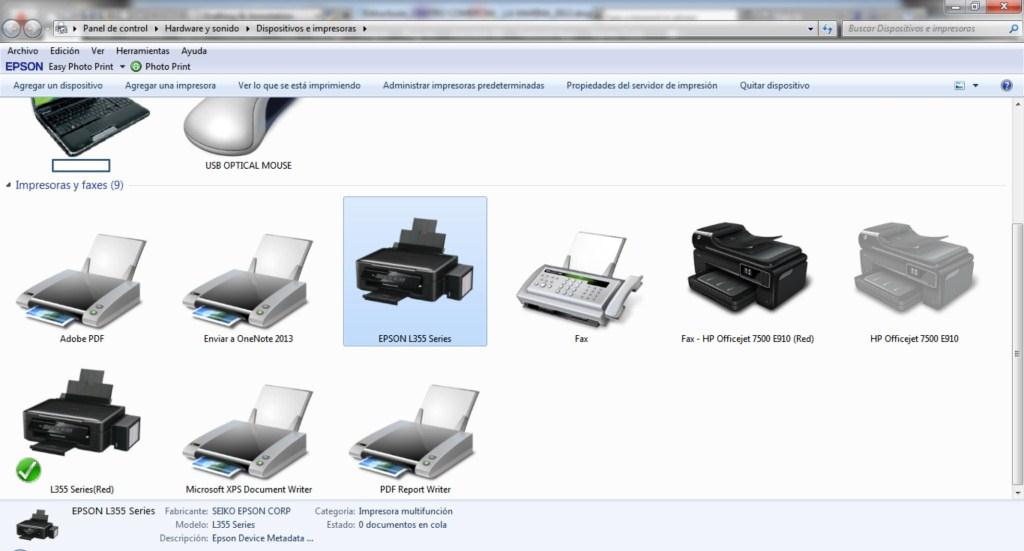Expand the arrow after Dispositivos e impresoras
This screenshot has width=1024, height=551.
click(364, 29)
